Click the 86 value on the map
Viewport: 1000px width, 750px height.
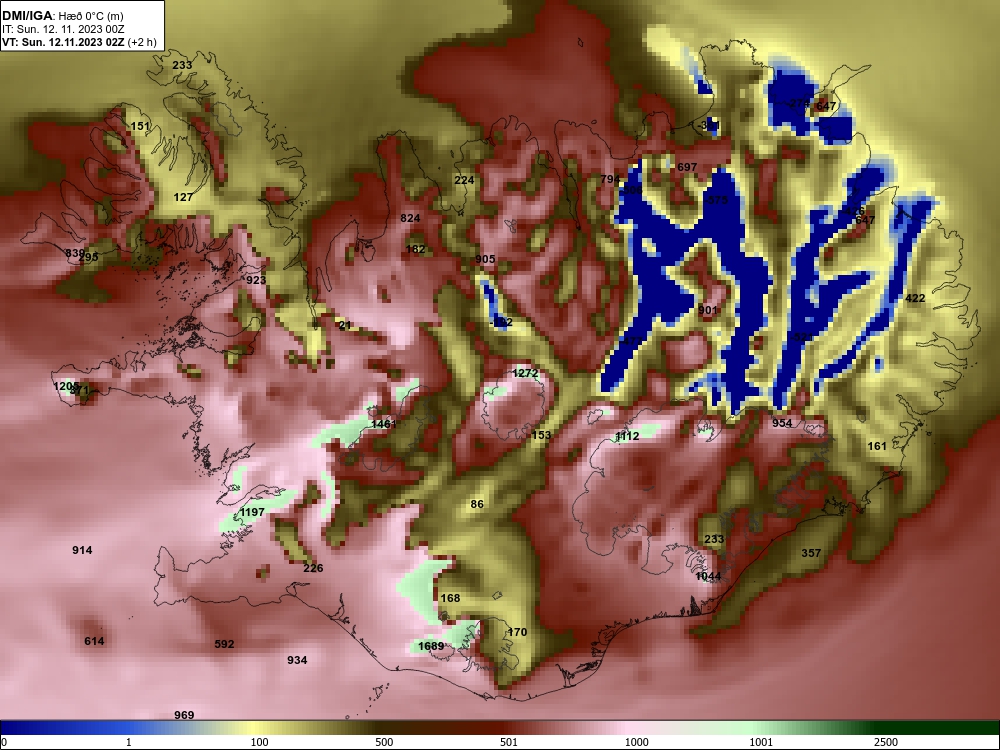click(x=477, y=504)
